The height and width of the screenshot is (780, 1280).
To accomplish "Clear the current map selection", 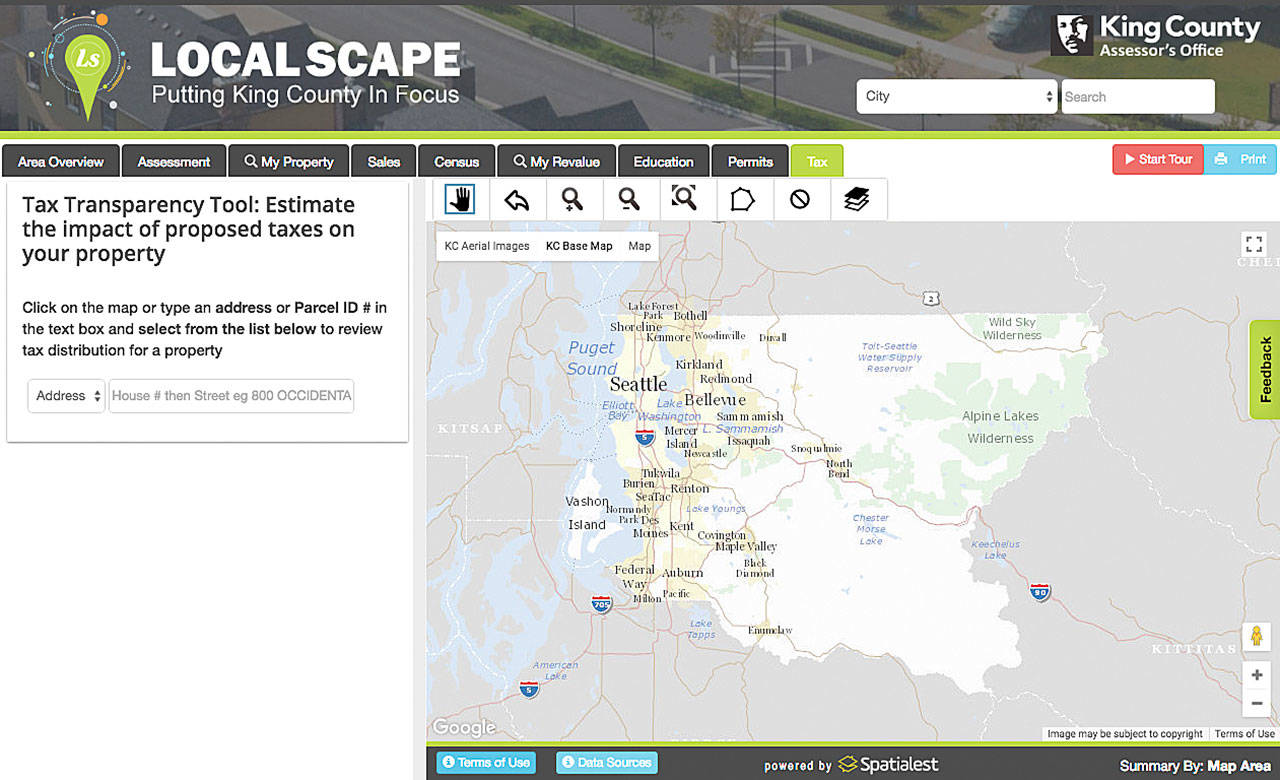I will (x=801, y=198).
